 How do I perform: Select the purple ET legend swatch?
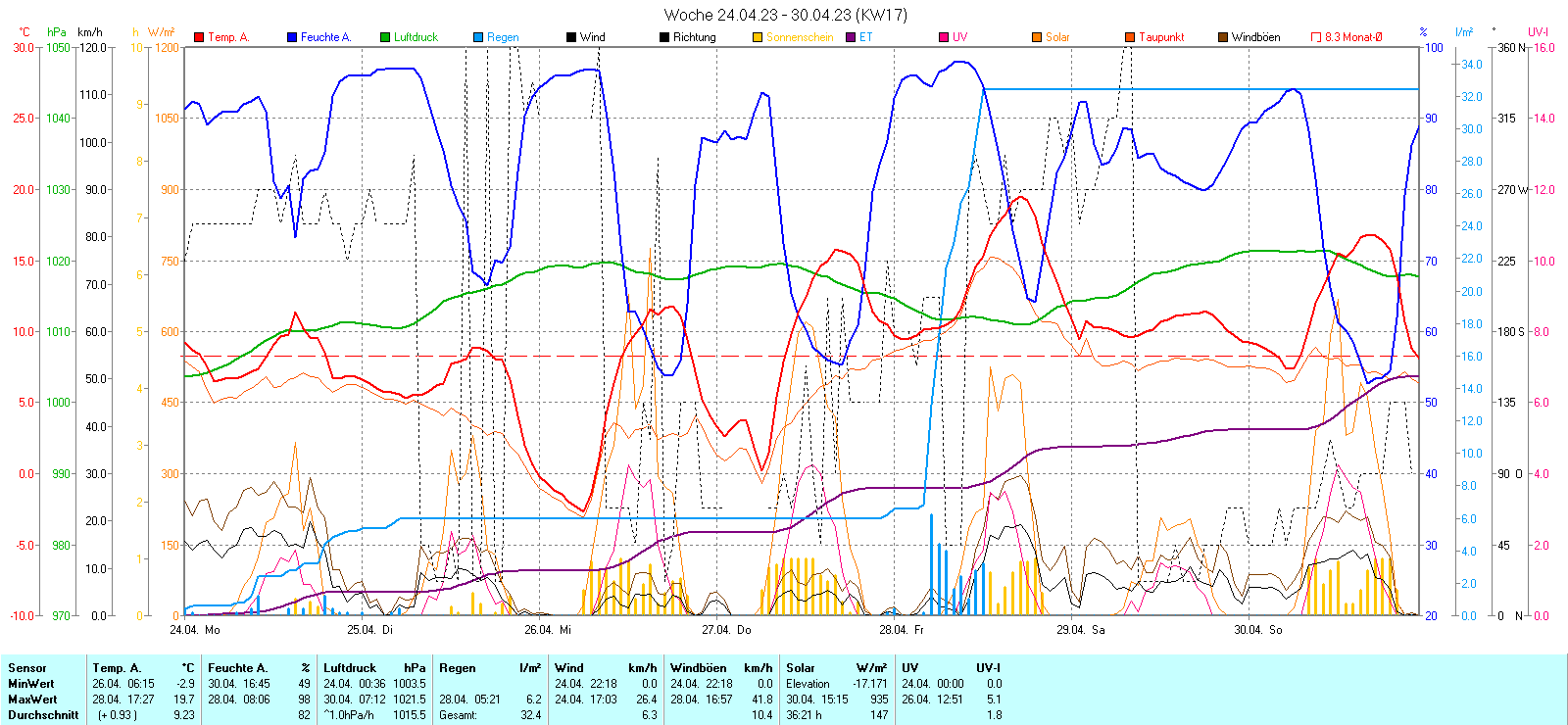coord(851,37)
